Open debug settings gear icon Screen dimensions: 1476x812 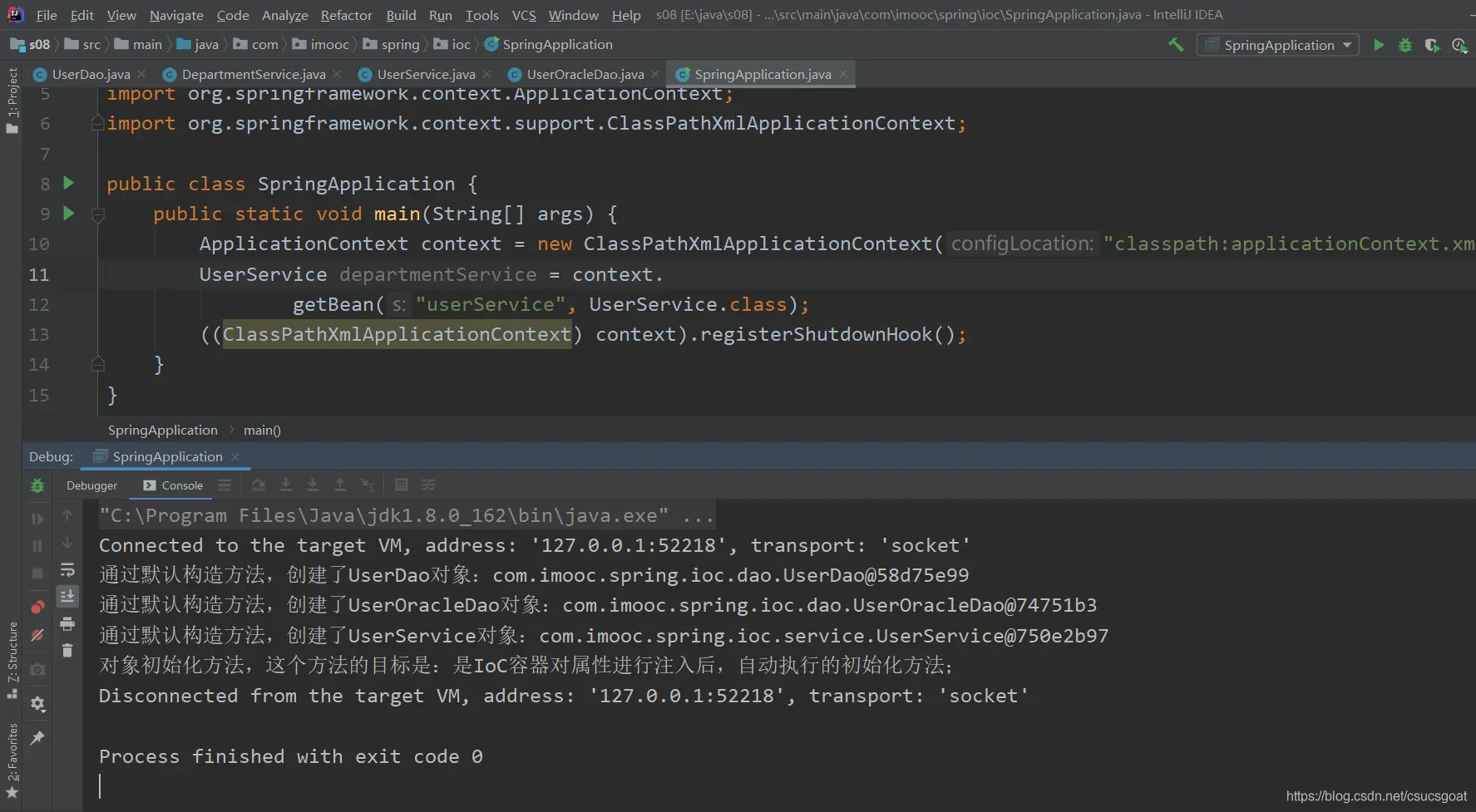tap(37, 704)
